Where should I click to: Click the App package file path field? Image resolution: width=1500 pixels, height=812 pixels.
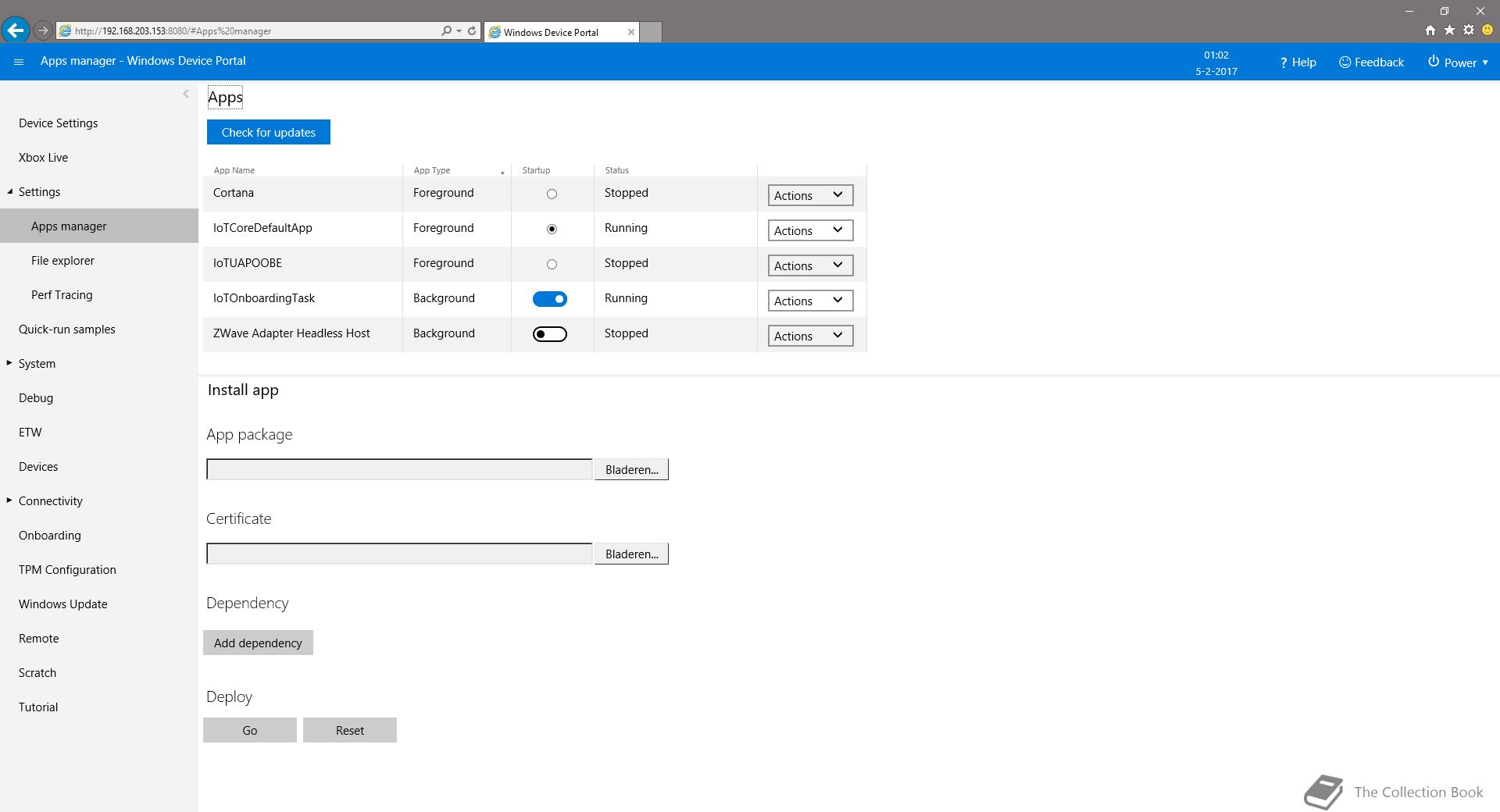(x=399, y=469)
